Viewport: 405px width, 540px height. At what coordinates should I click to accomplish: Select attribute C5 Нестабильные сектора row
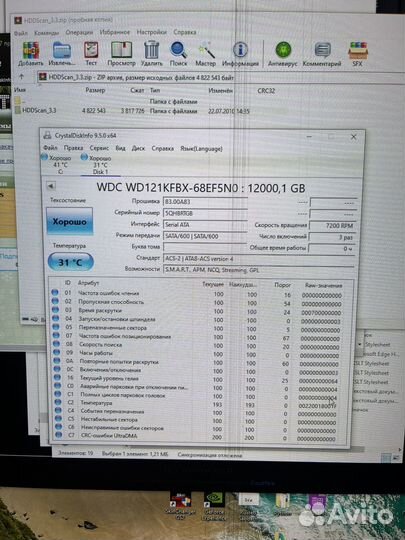click(197, 420)
